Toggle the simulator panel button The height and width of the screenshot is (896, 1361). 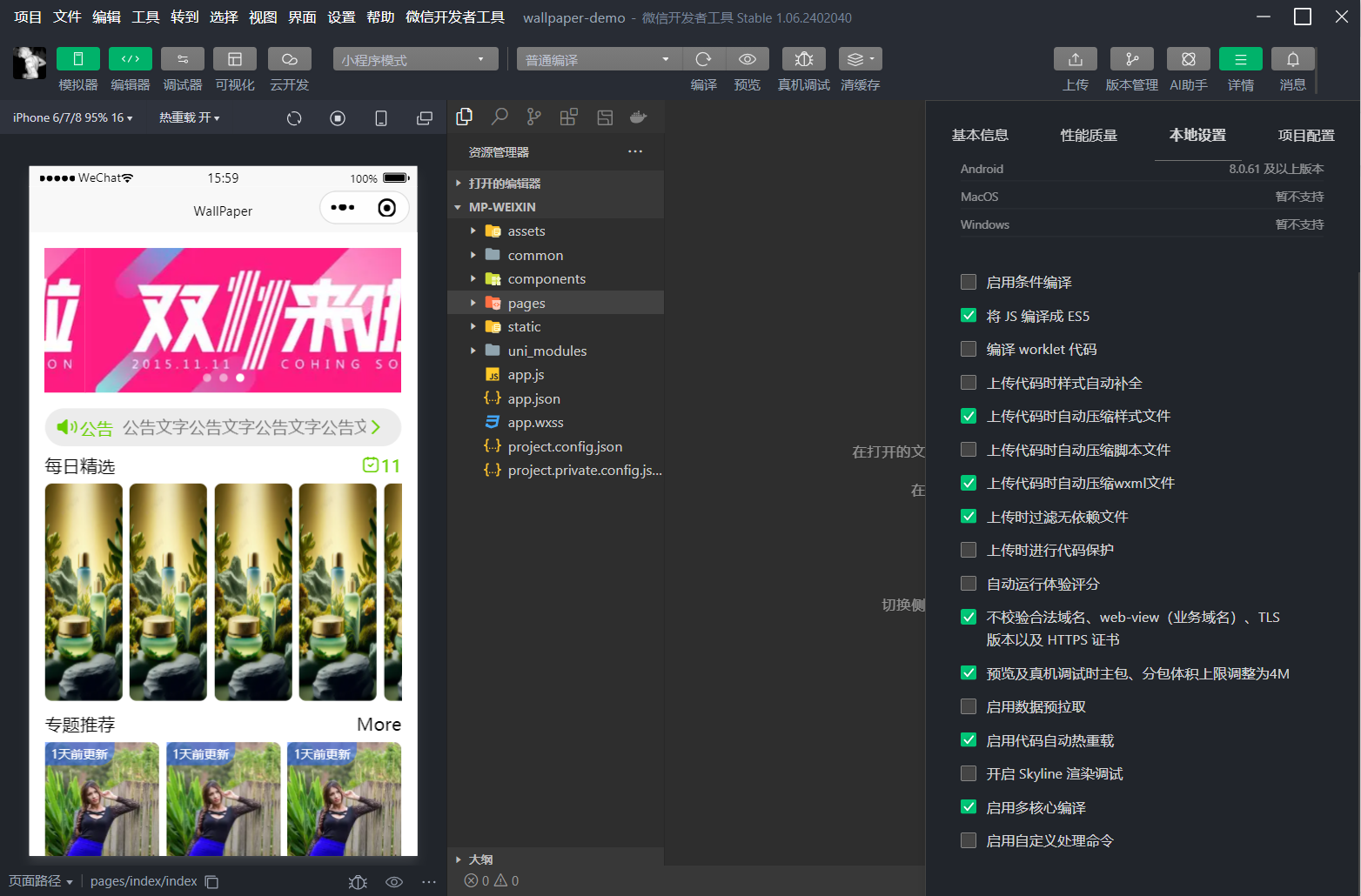(x=78, y=59)
